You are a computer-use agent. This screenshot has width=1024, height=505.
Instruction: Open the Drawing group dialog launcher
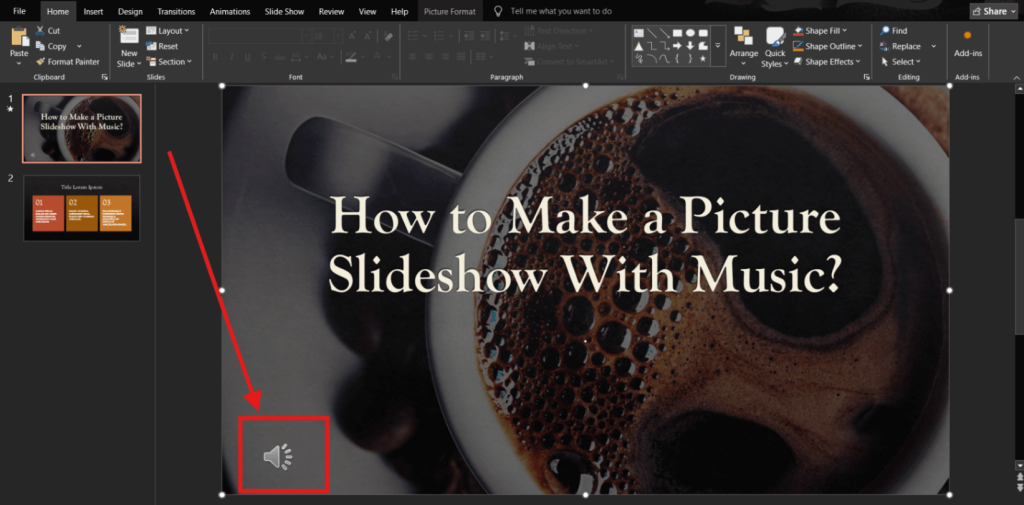(867, 77)
